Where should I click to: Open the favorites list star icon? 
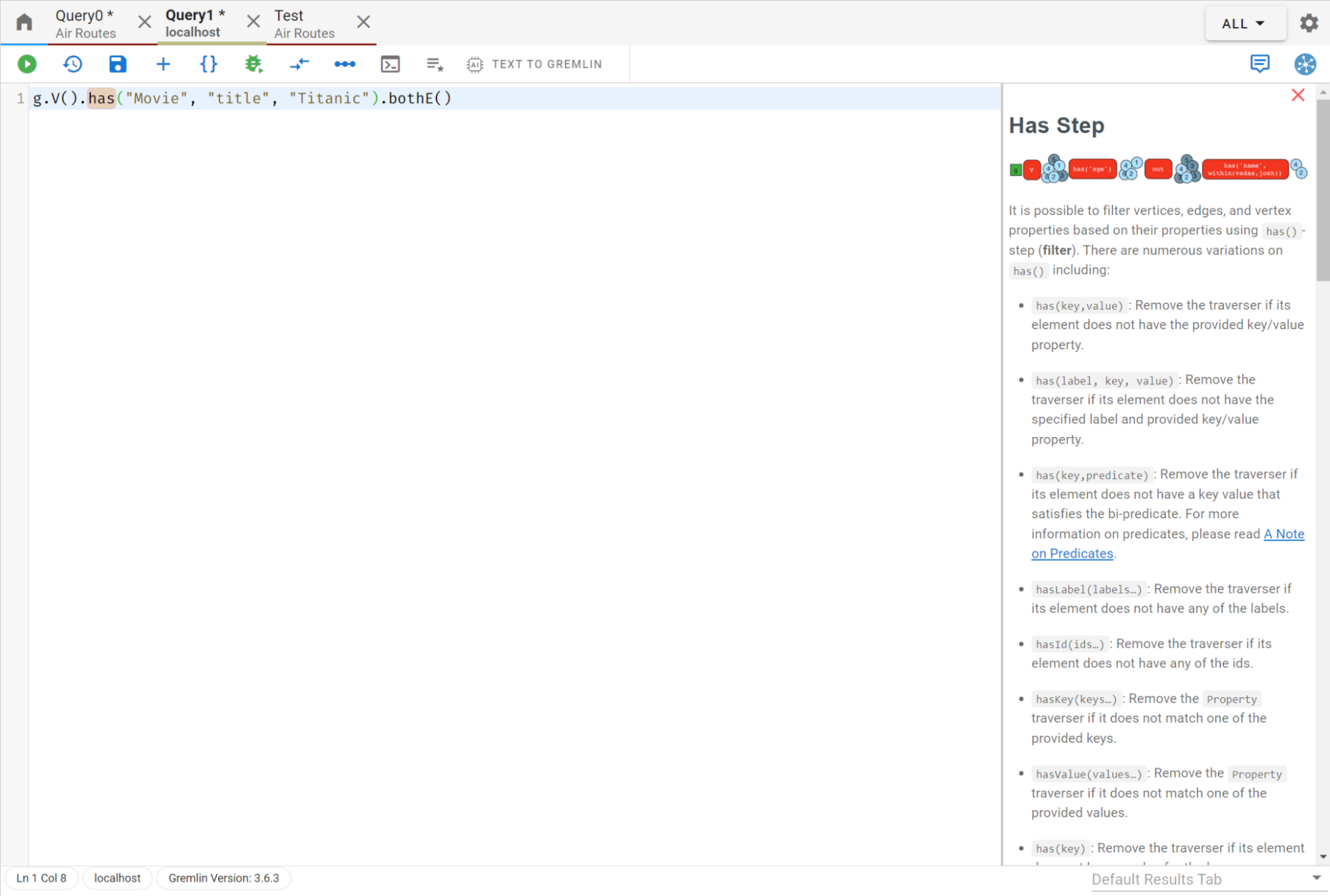(435, 64)
